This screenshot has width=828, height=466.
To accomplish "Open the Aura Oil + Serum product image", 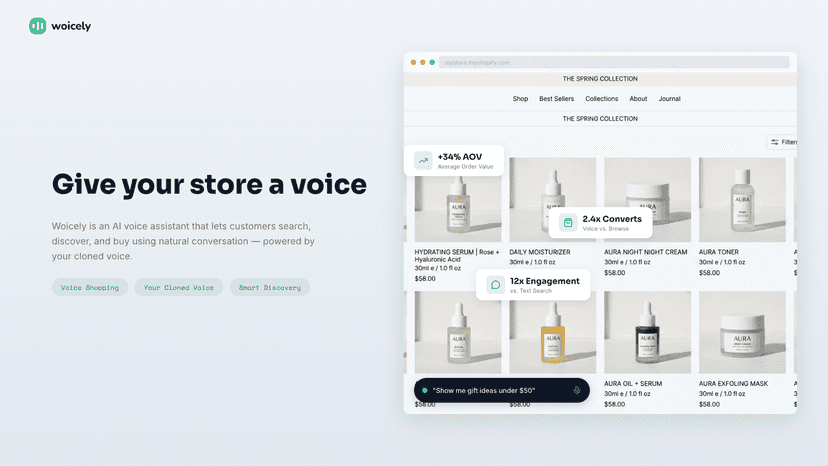I will (x=647, y=332).
